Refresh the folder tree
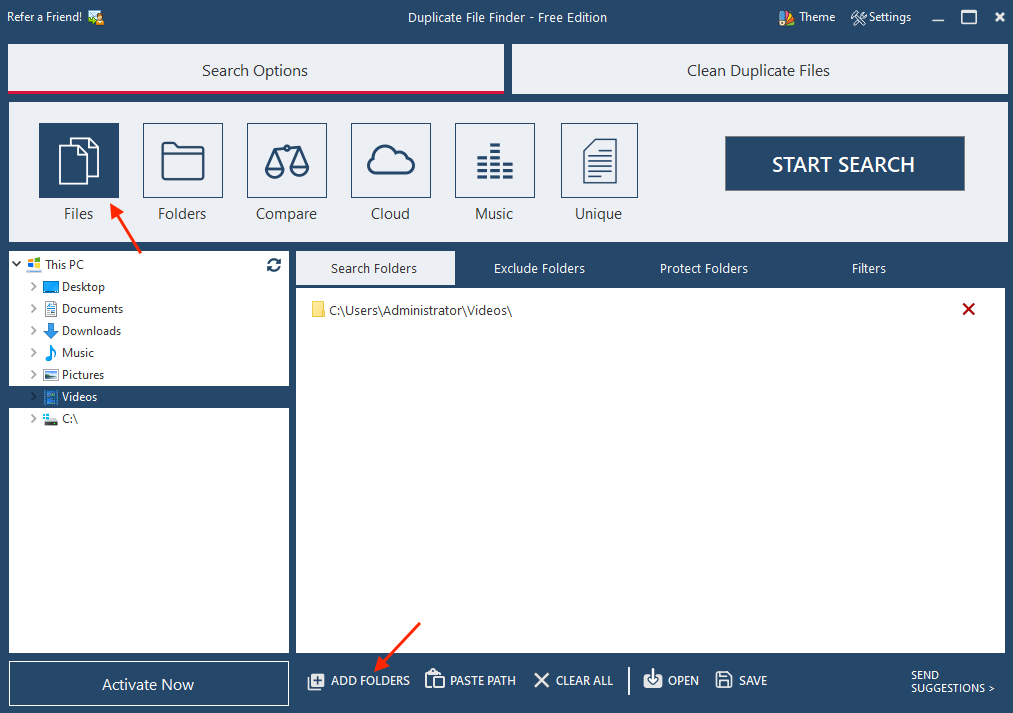The height and width of the screenshot is (713, 1013). coord(274,265)
